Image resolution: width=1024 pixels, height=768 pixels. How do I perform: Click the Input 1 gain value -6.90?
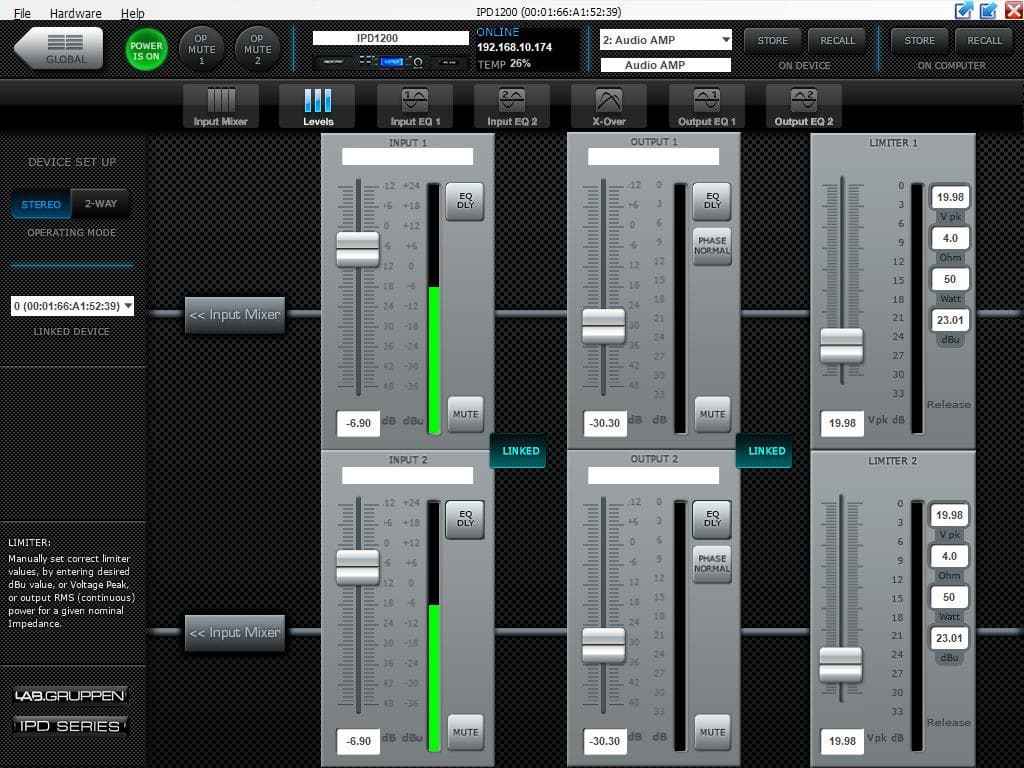pos(358,423)
